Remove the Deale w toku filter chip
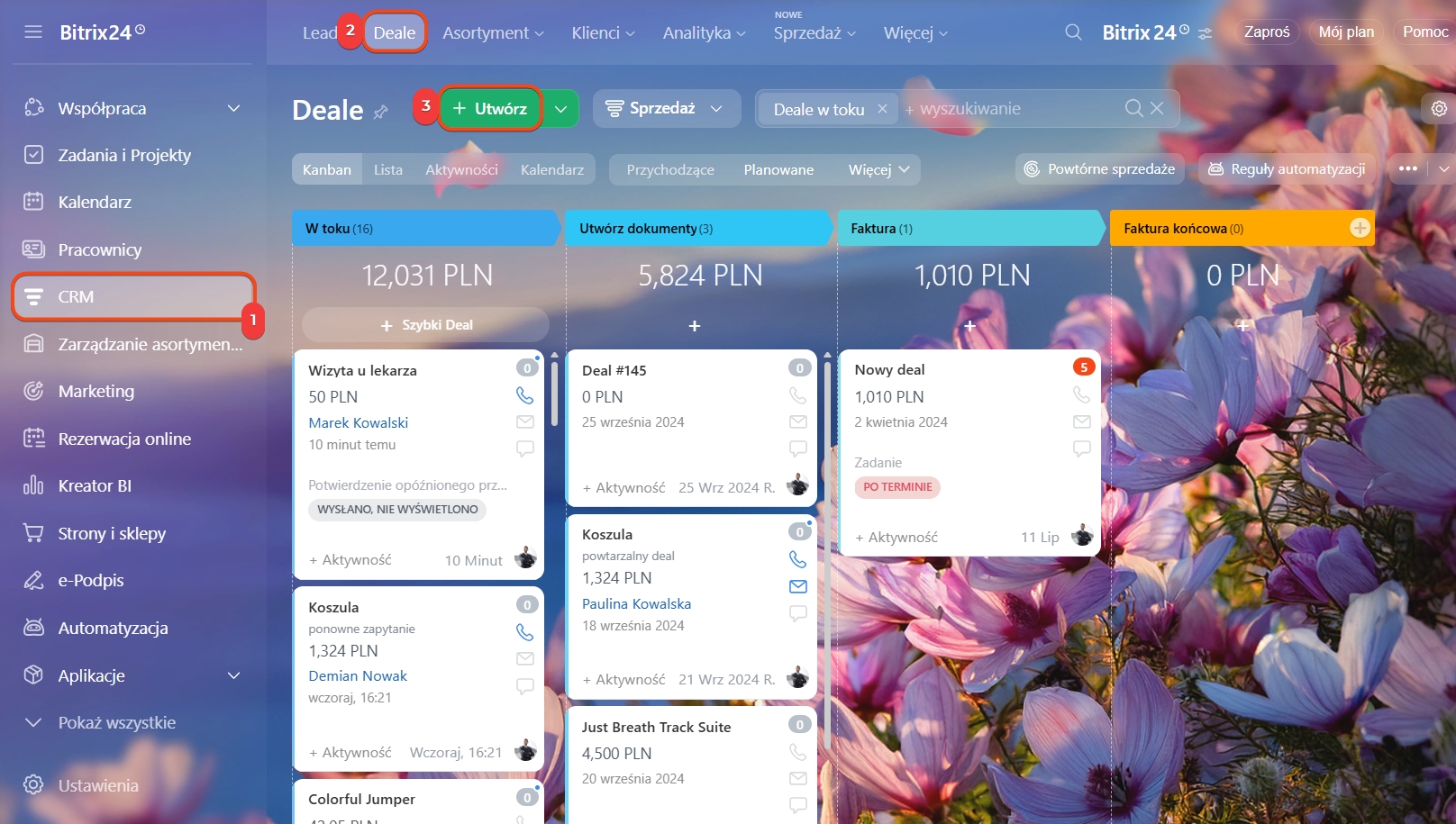 click(x=882, y=109)
